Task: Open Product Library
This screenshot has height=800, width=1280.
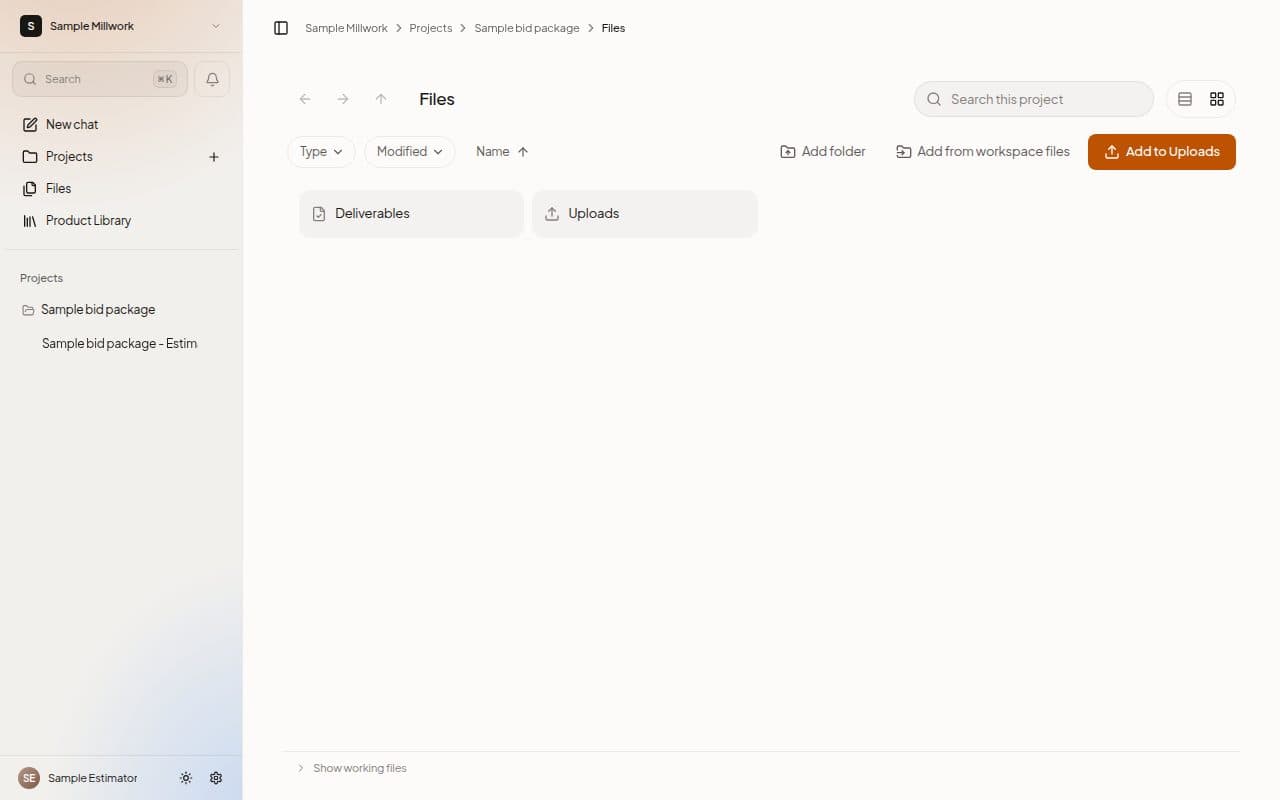Action: pos(88,221)
